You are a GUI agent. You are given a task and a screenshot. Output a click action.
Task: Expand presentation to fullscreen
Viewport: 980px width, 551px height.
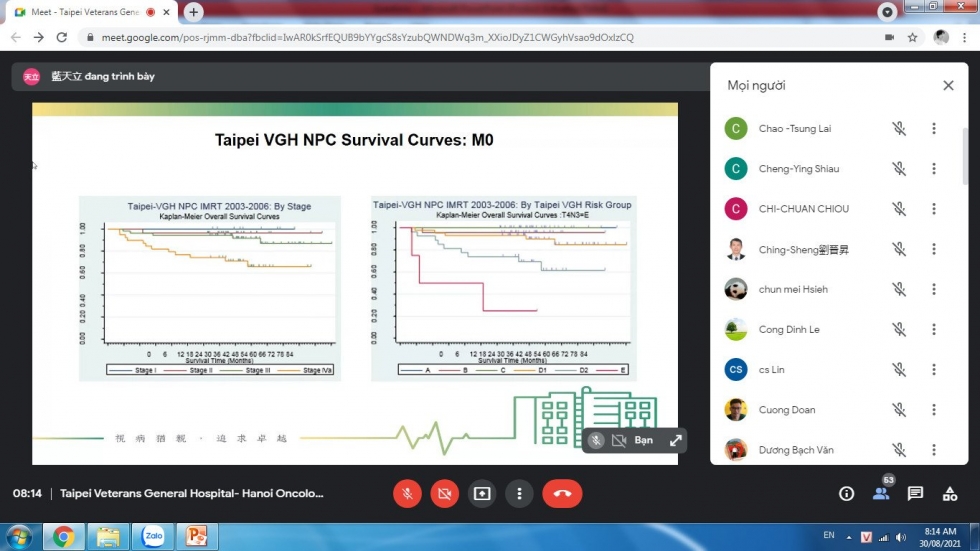(x=676, y=440)
